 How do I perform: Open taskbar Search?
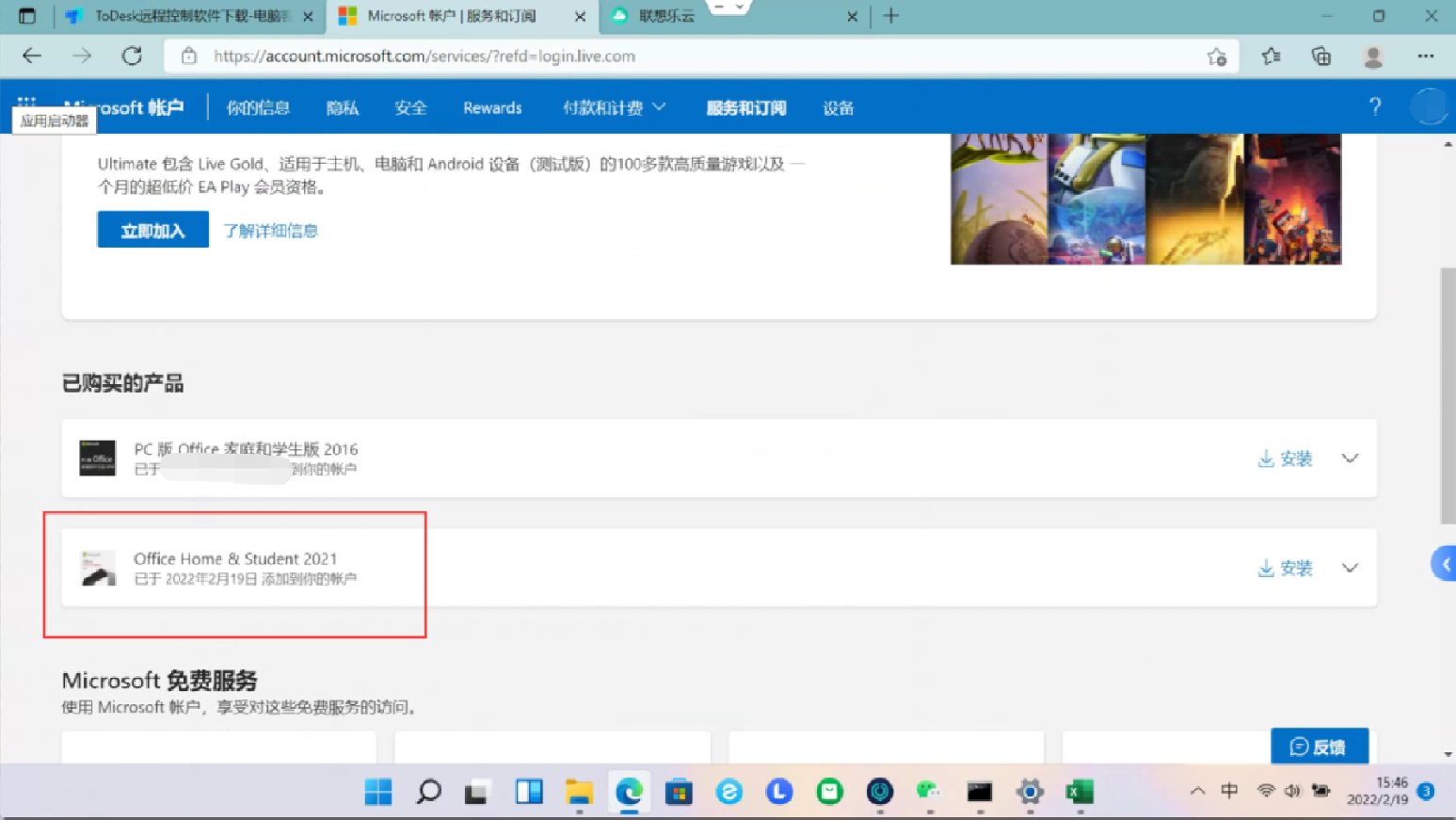click(x=428, y=793)
